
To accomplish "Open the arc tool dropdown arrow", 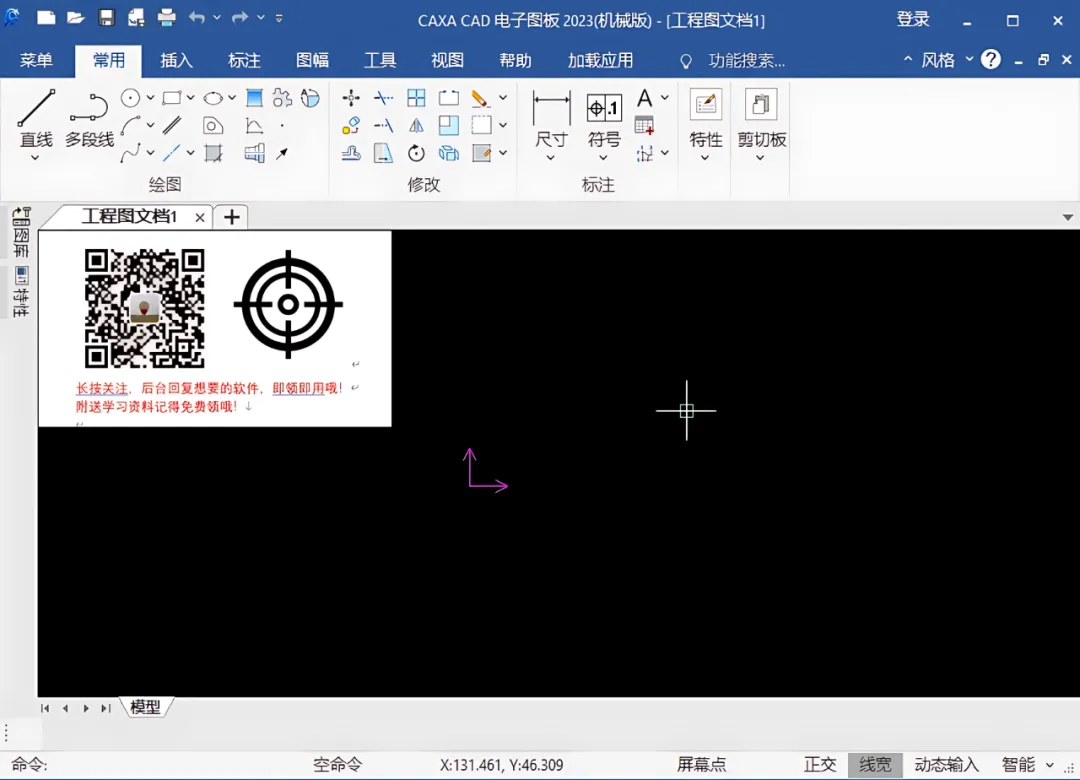I will pos(149,126).
